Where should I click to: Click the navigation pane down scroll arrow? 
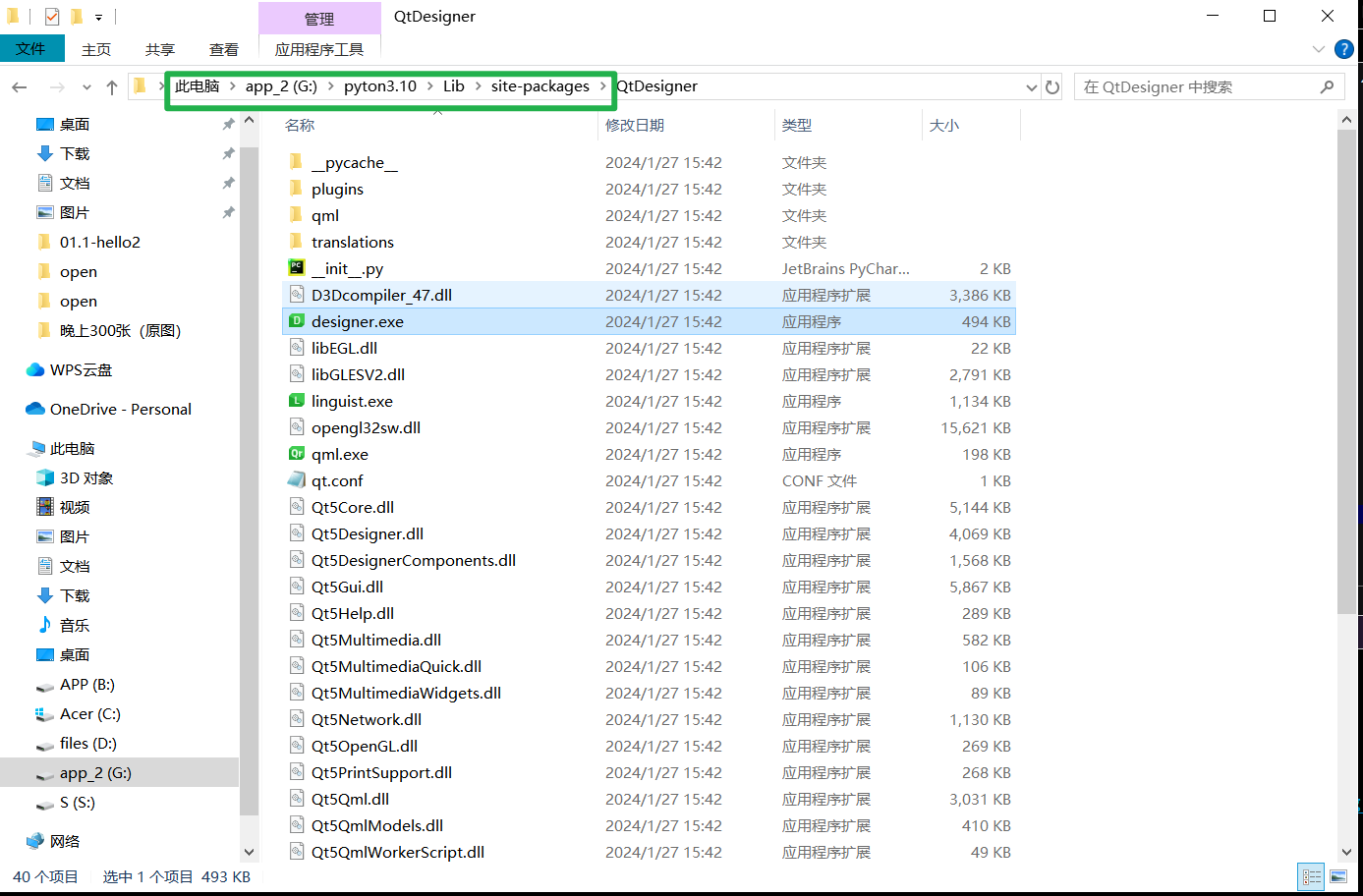point(249,852)
